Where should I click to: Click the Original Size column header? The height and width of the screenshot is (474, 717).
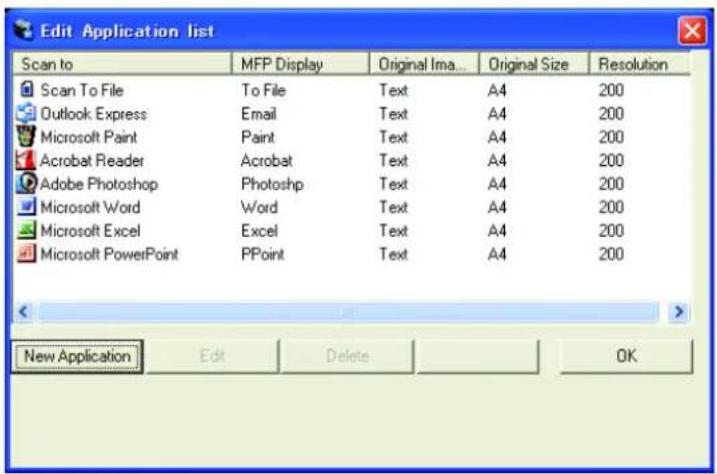point(534,64)
